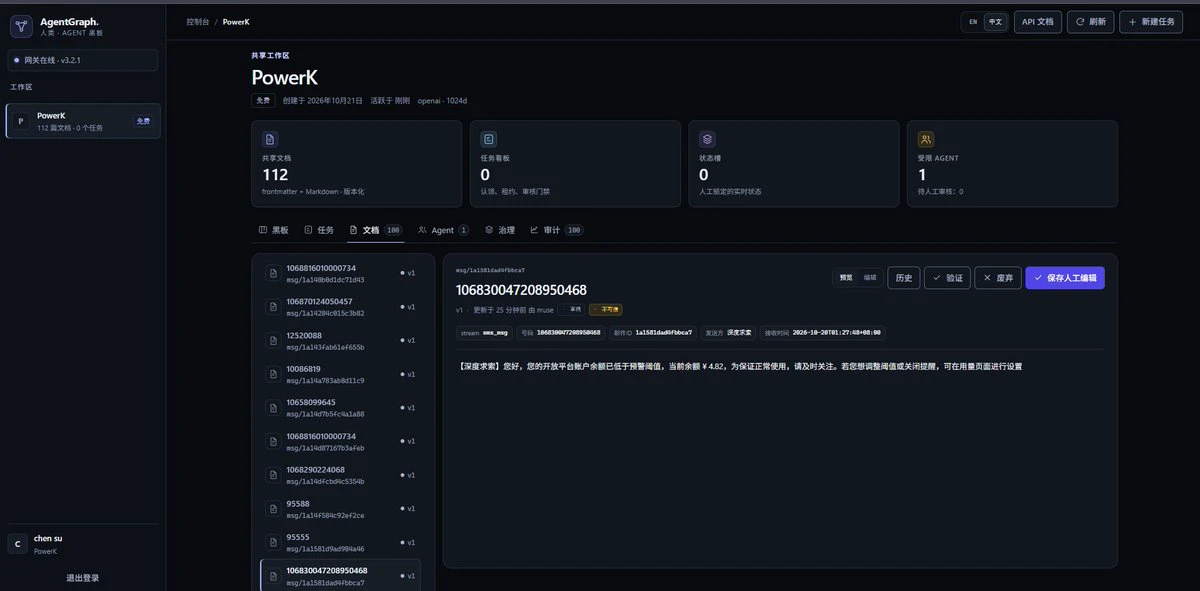Click the 共享文档 card document icon

pos(270,140)
